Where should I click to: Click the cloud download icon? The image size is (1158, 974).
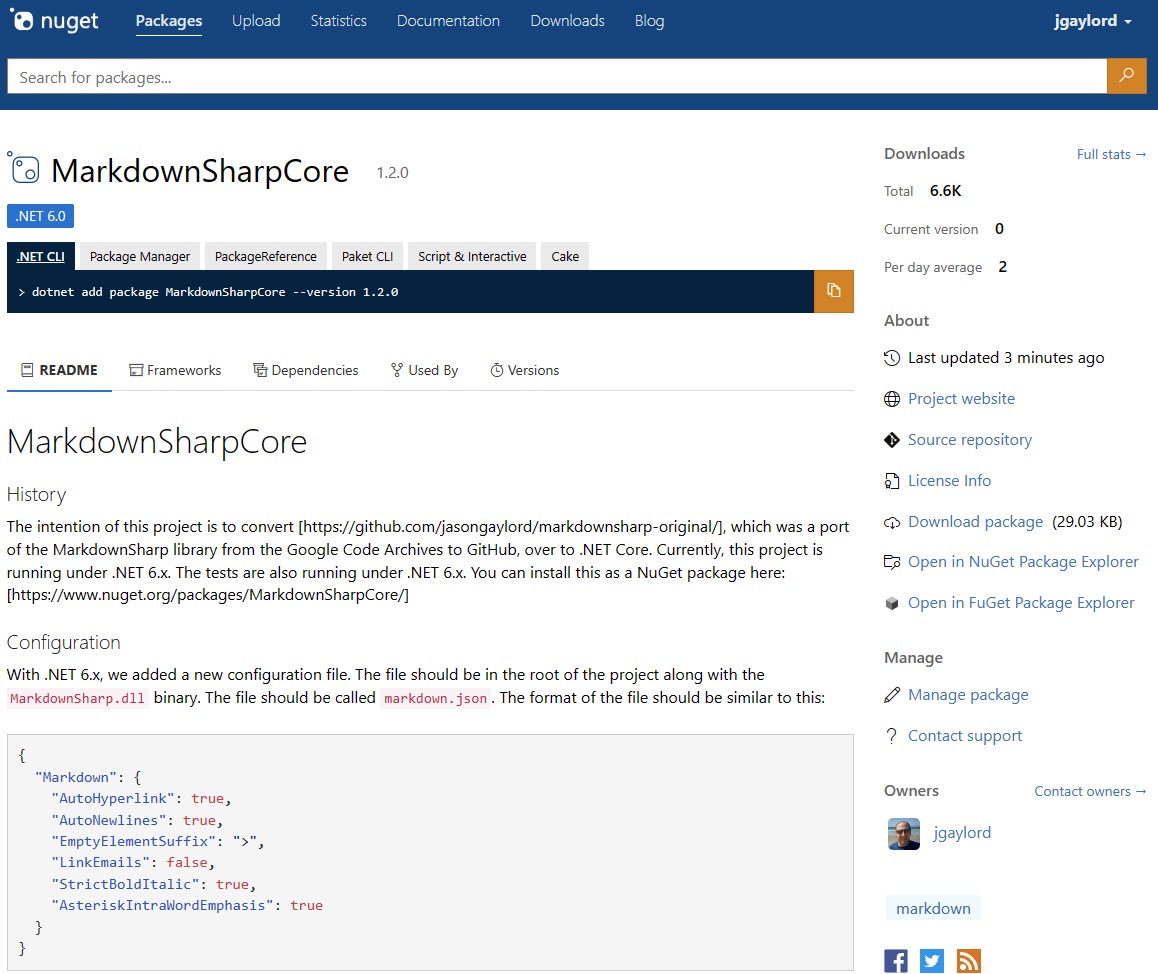tap(891, 522)
